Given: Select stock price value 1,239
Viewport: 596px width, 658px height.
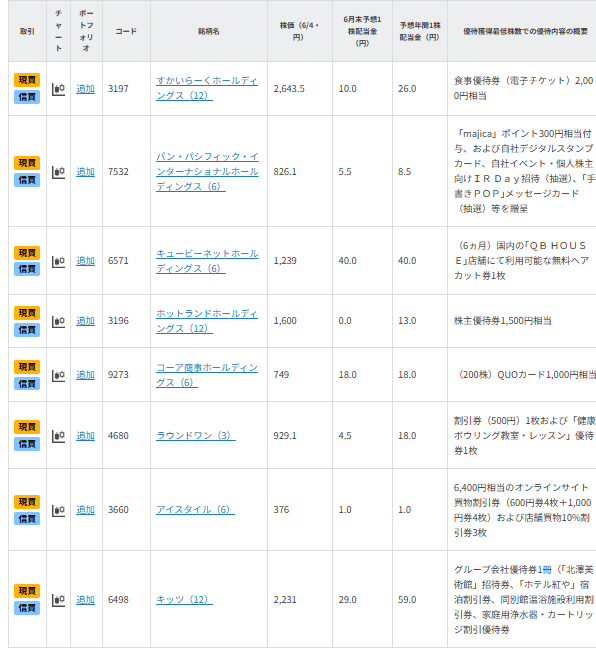Looking at the screenshot, I should [x=285, y=261].
